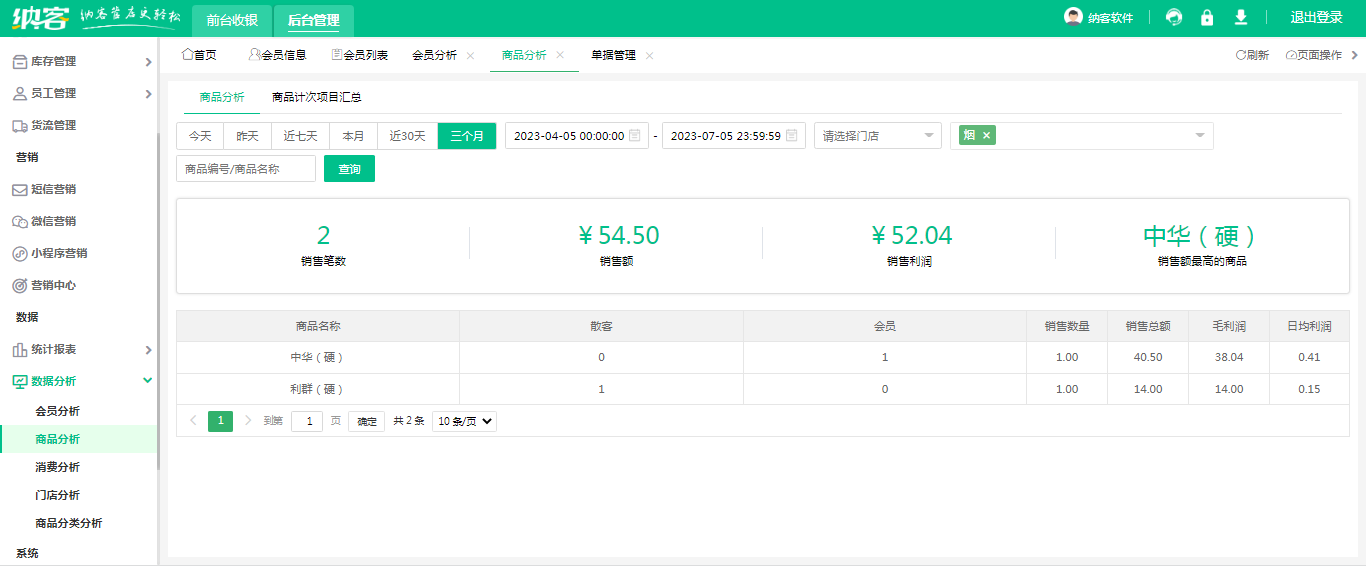Click the refresh icon button
Image resolution: width=1366 pixels, height=571 pixels.
pyautogui.click(x=1252, y=55)
